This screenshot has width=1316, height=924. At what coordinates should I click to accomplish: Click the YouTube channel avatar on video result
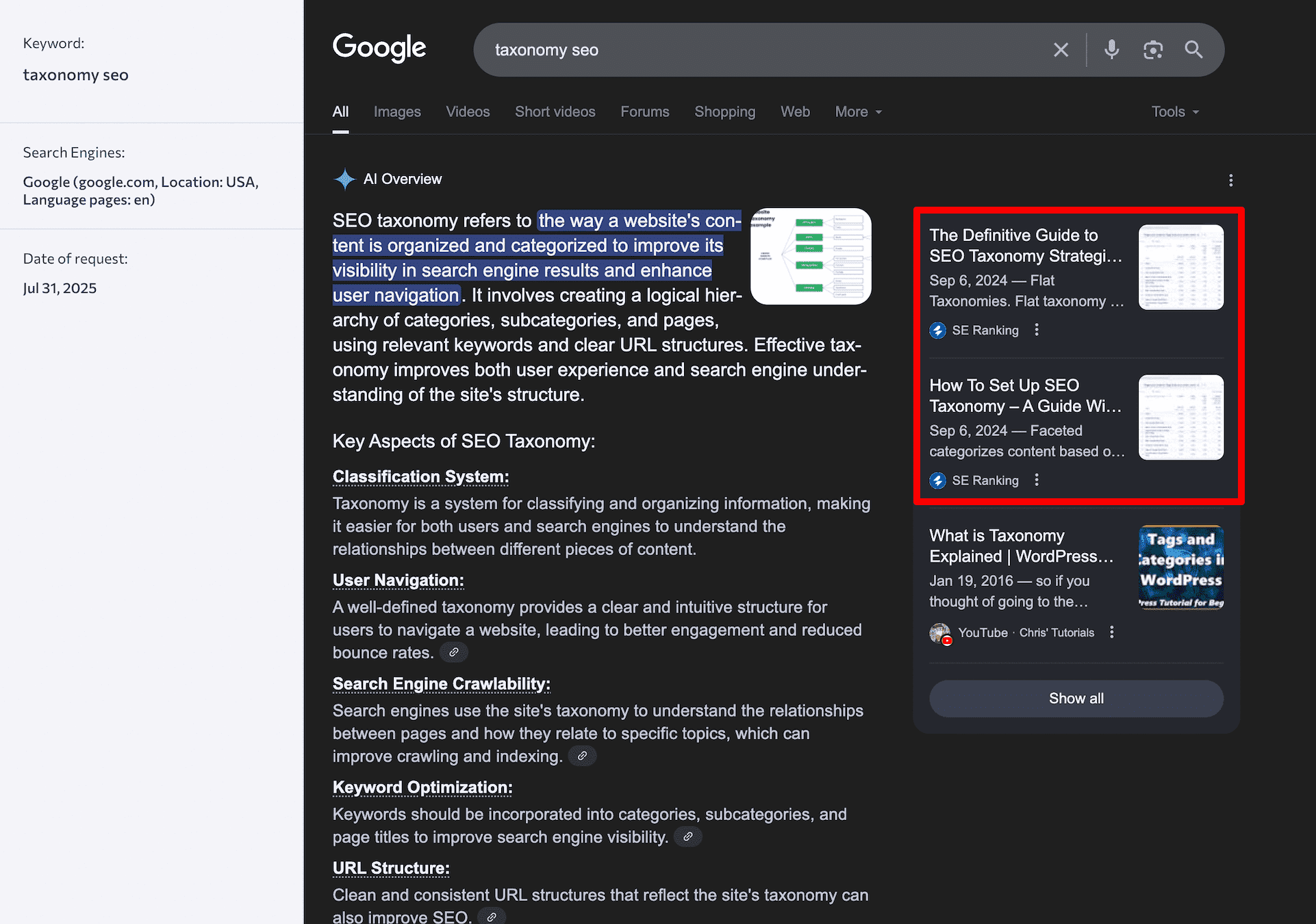click(939, 632)
